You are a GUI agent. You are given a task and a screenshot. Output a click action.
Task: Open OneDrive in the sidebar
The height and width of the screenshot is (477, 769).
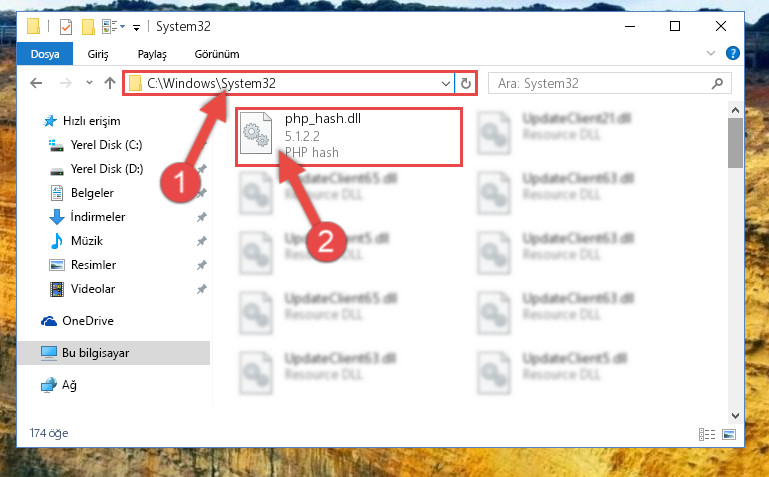pos(88,321)
